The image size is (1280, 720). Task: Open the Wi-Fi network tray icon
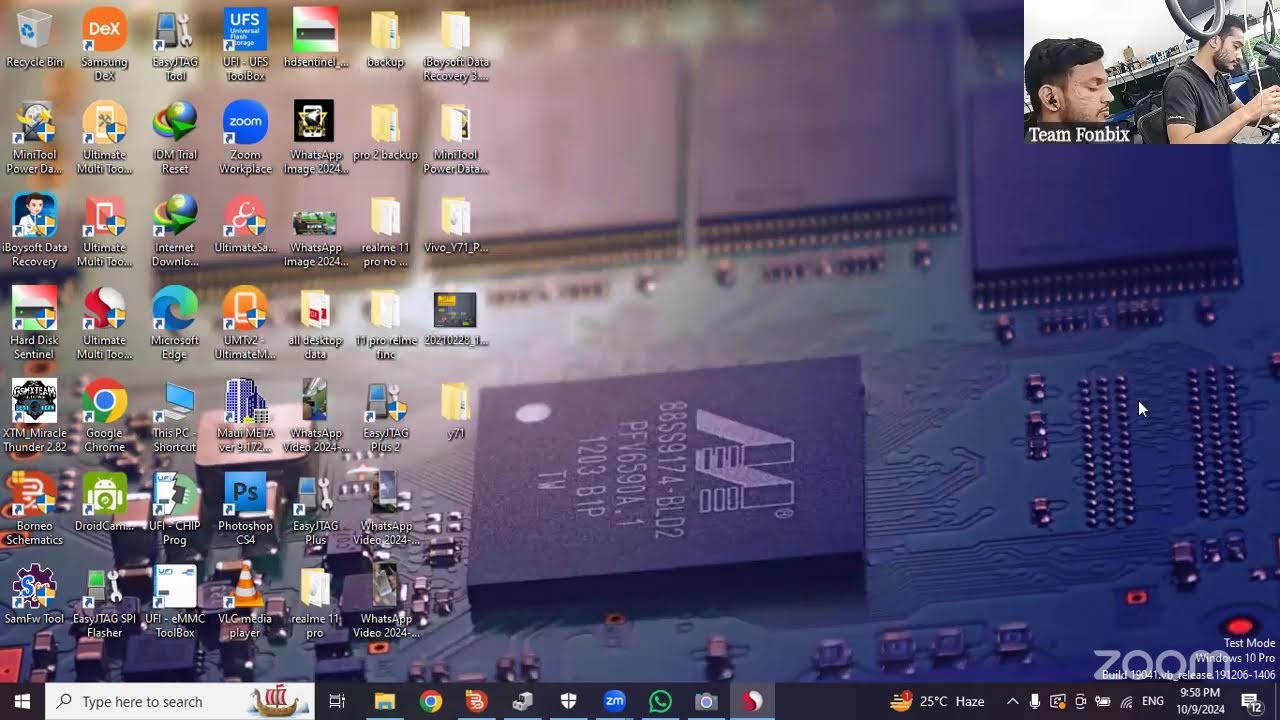click(1126, 701)
